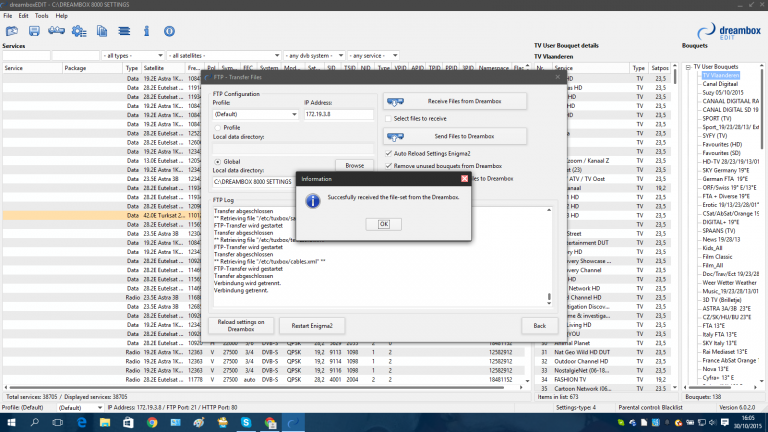Screen dimensions: 768x432
Task: Enable the Select files to receive checkbox
Action: (x=388, y=119)
